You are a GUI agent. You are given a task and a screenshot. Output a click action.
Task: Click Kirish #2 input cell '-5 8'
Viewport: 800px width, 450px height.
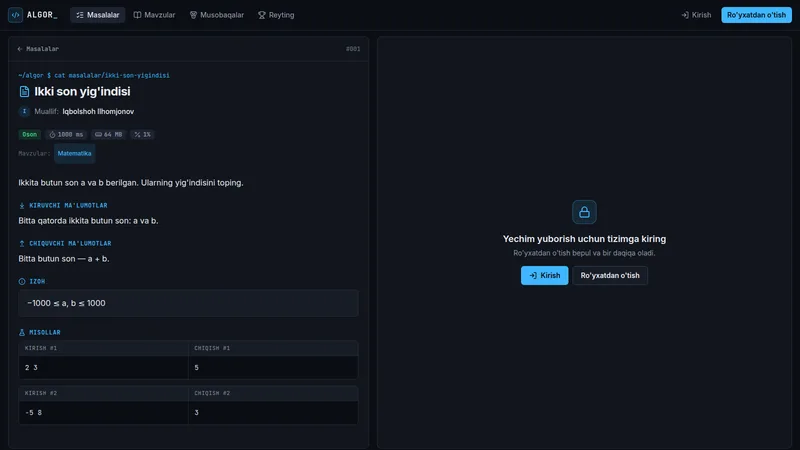[104, 412]
